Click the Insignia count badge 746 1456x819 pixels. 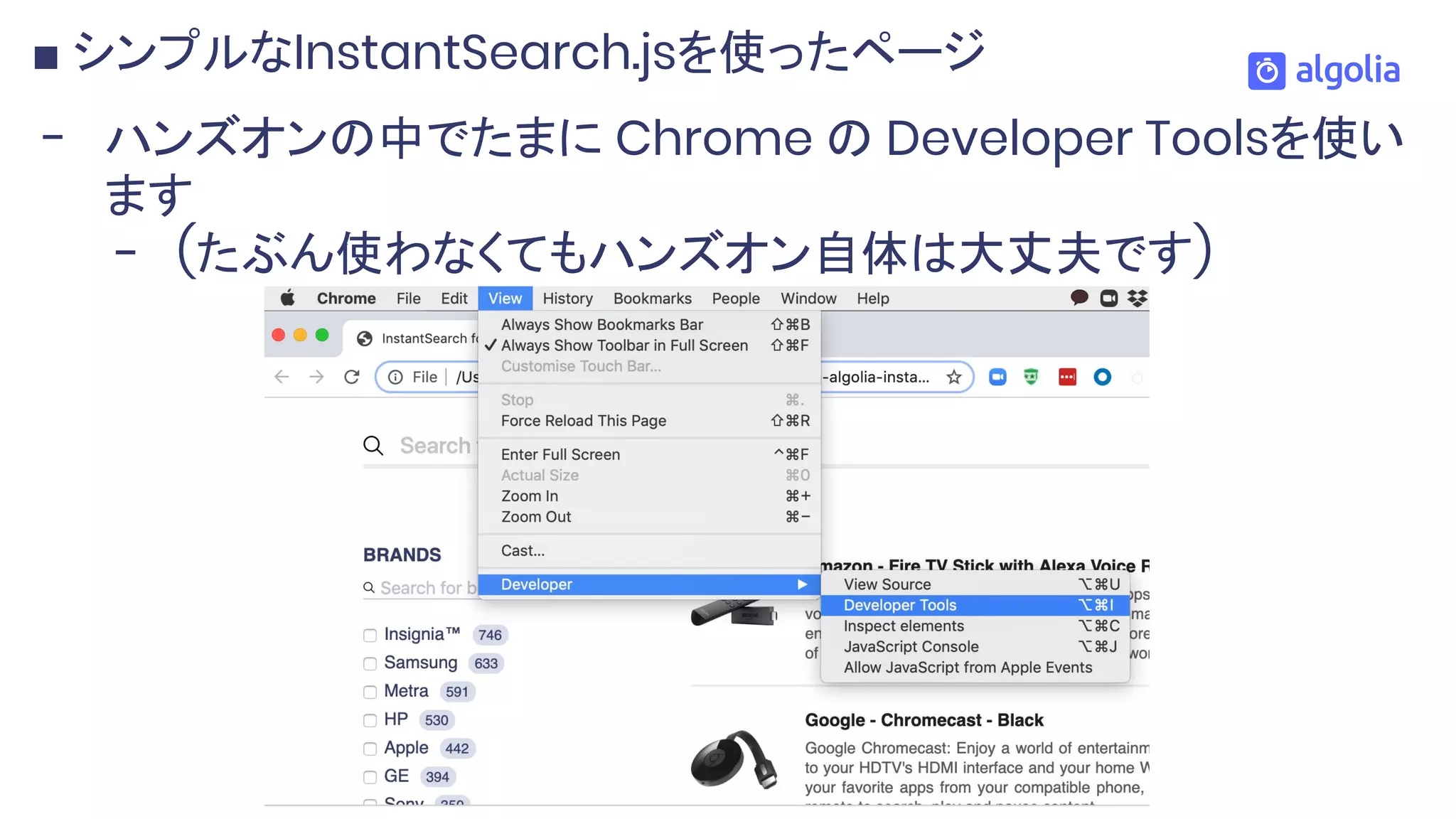(490, 635)
